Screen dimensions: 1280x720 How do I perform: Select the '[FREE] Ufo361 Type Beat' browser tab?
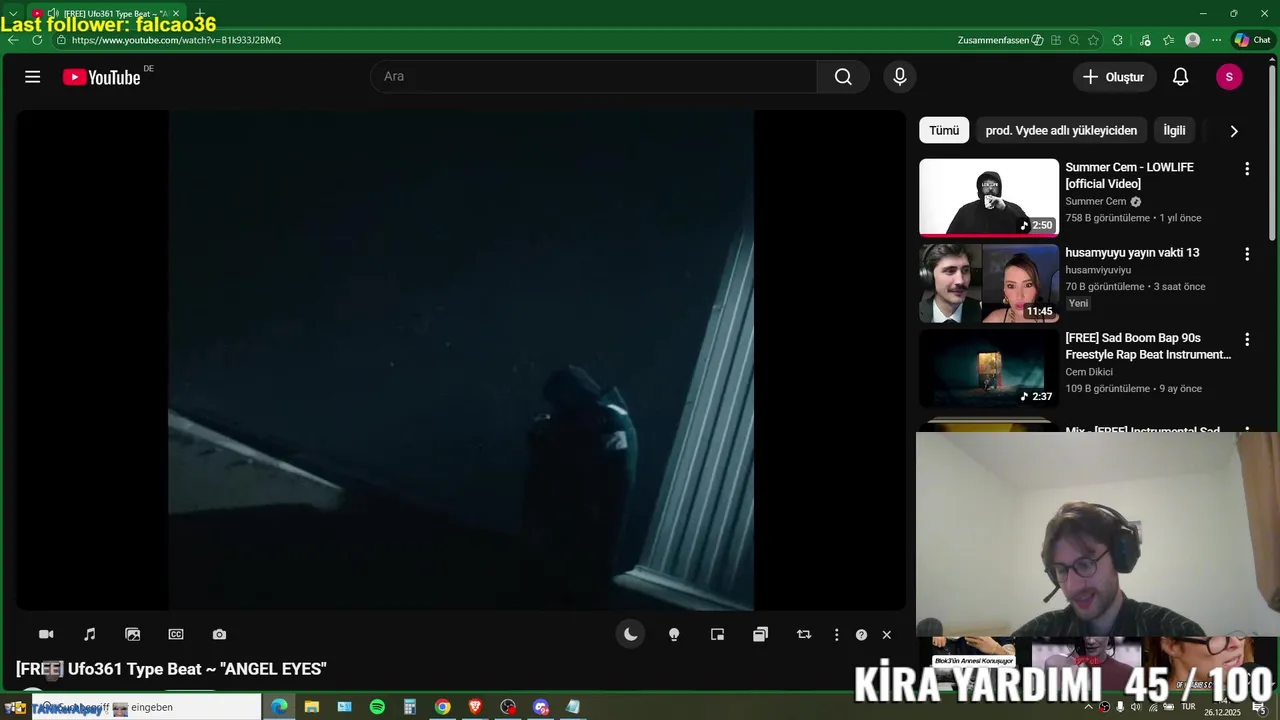(107, 13)
